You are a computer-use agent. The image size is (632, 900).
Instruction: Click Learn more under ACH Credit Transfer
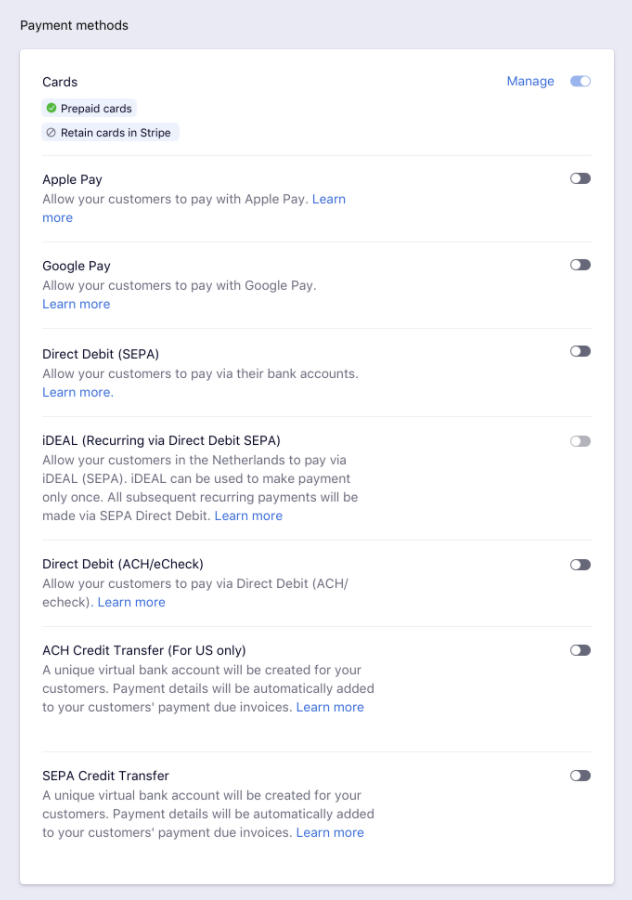[x=330, y=707]
